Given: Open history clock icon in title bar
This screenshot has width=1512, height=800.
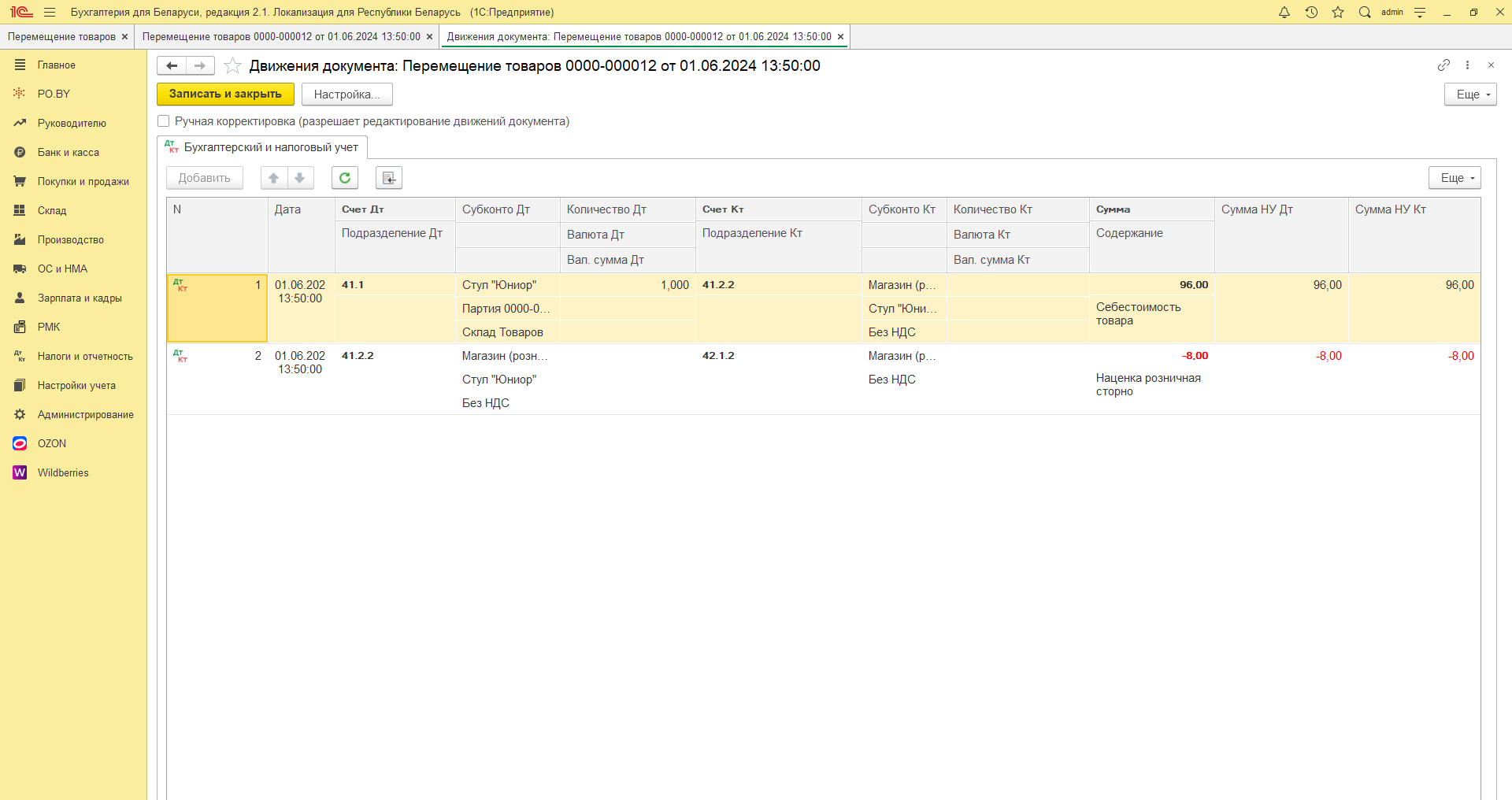Looking at the screenshot, I should click(x=1311, y=12).
